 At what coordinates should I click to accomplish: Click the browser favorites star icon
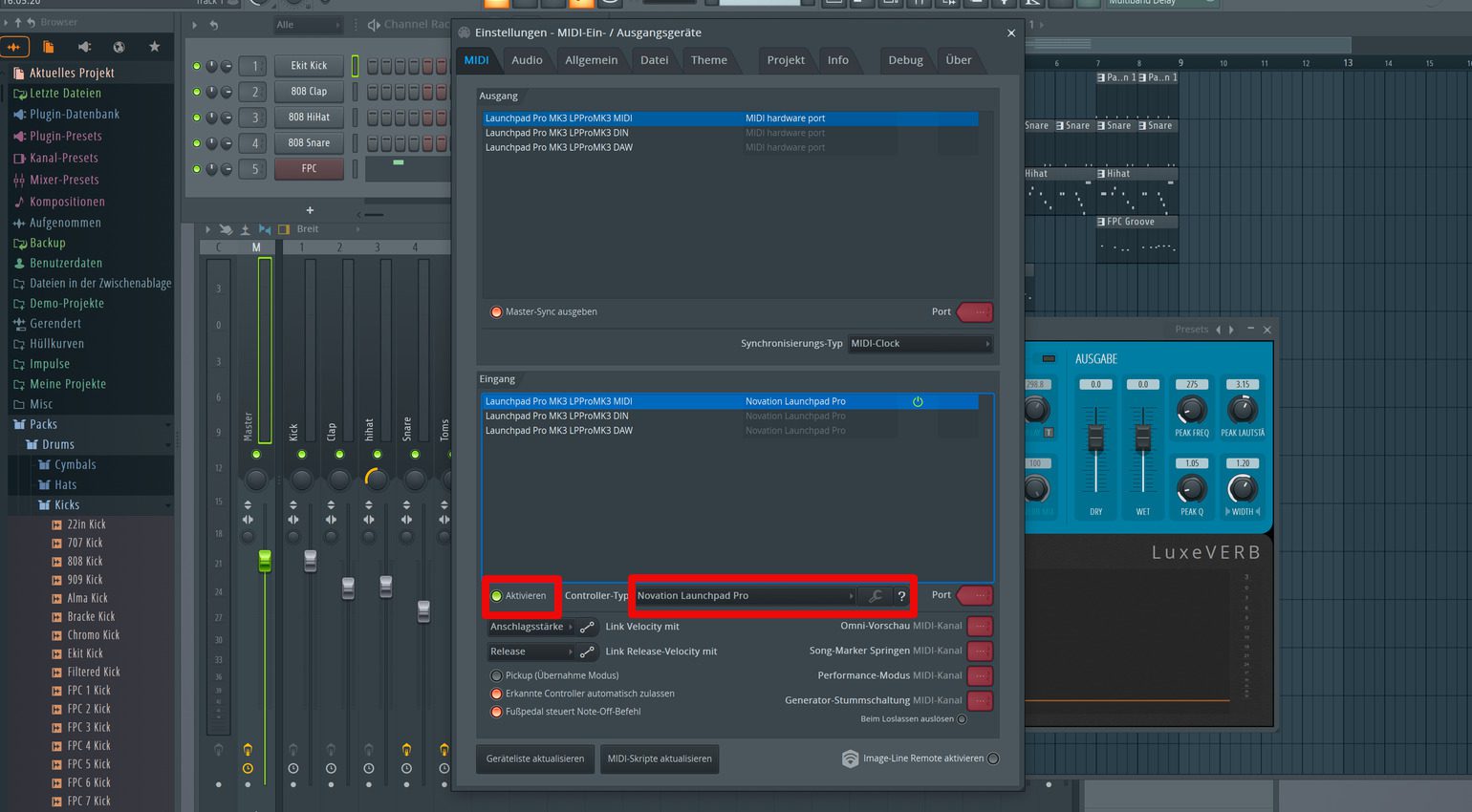(154, 47)
